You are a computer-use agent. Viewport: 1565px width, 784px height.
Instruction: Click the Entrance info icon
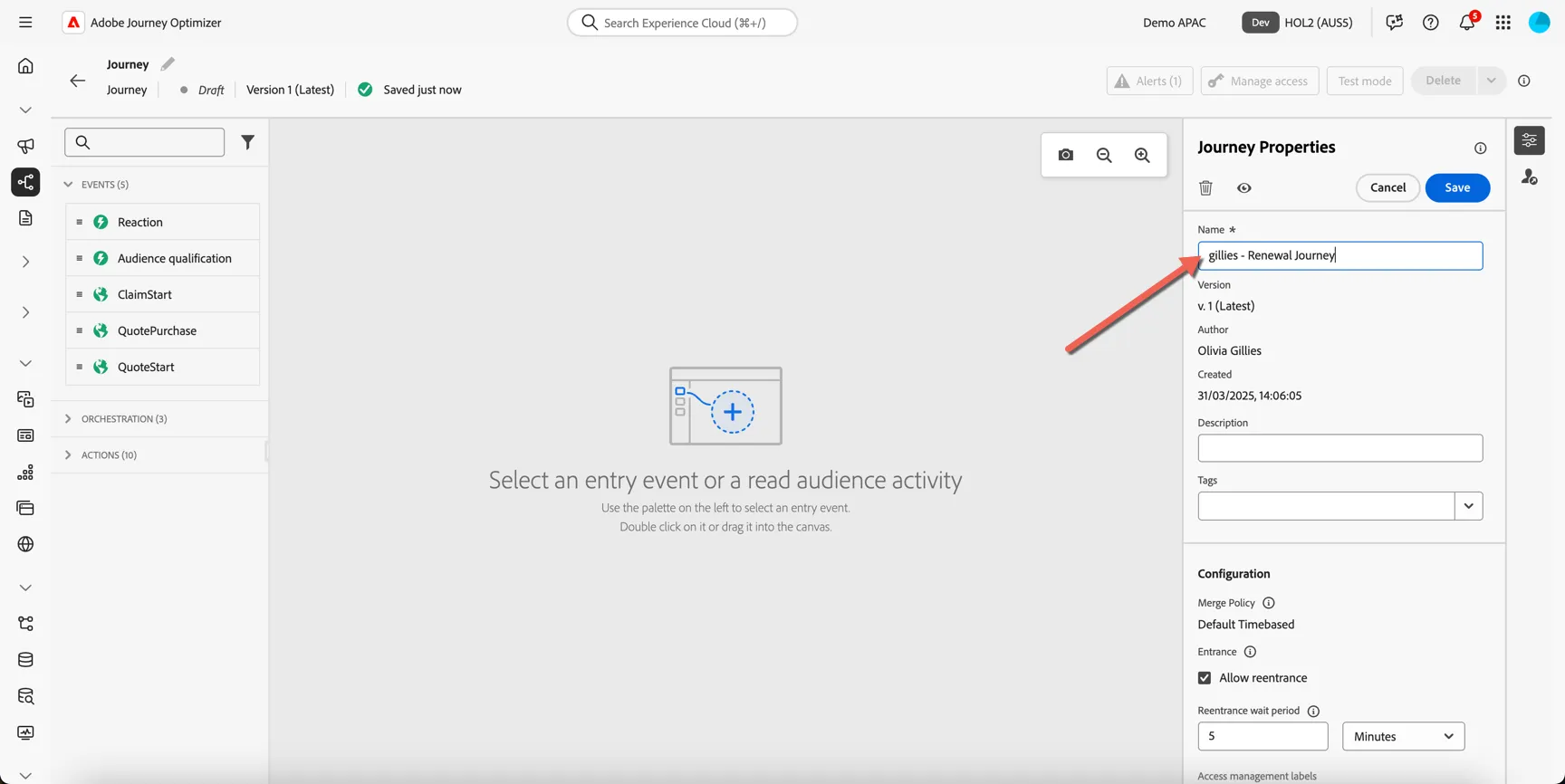[x=1250, y=652]
